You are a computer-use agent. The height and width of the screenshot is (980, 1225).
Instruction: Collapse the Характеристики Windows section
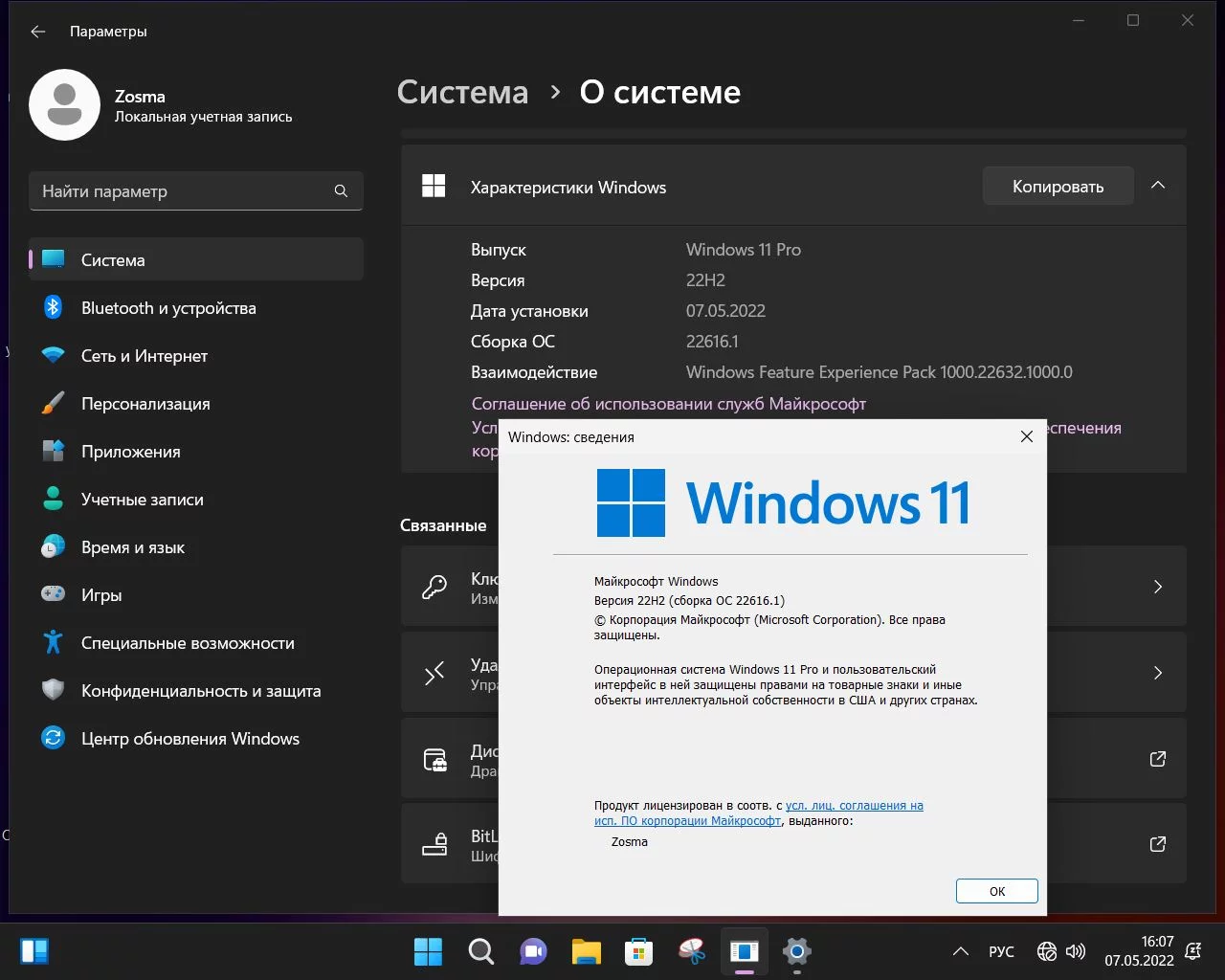pos(1158,186)
